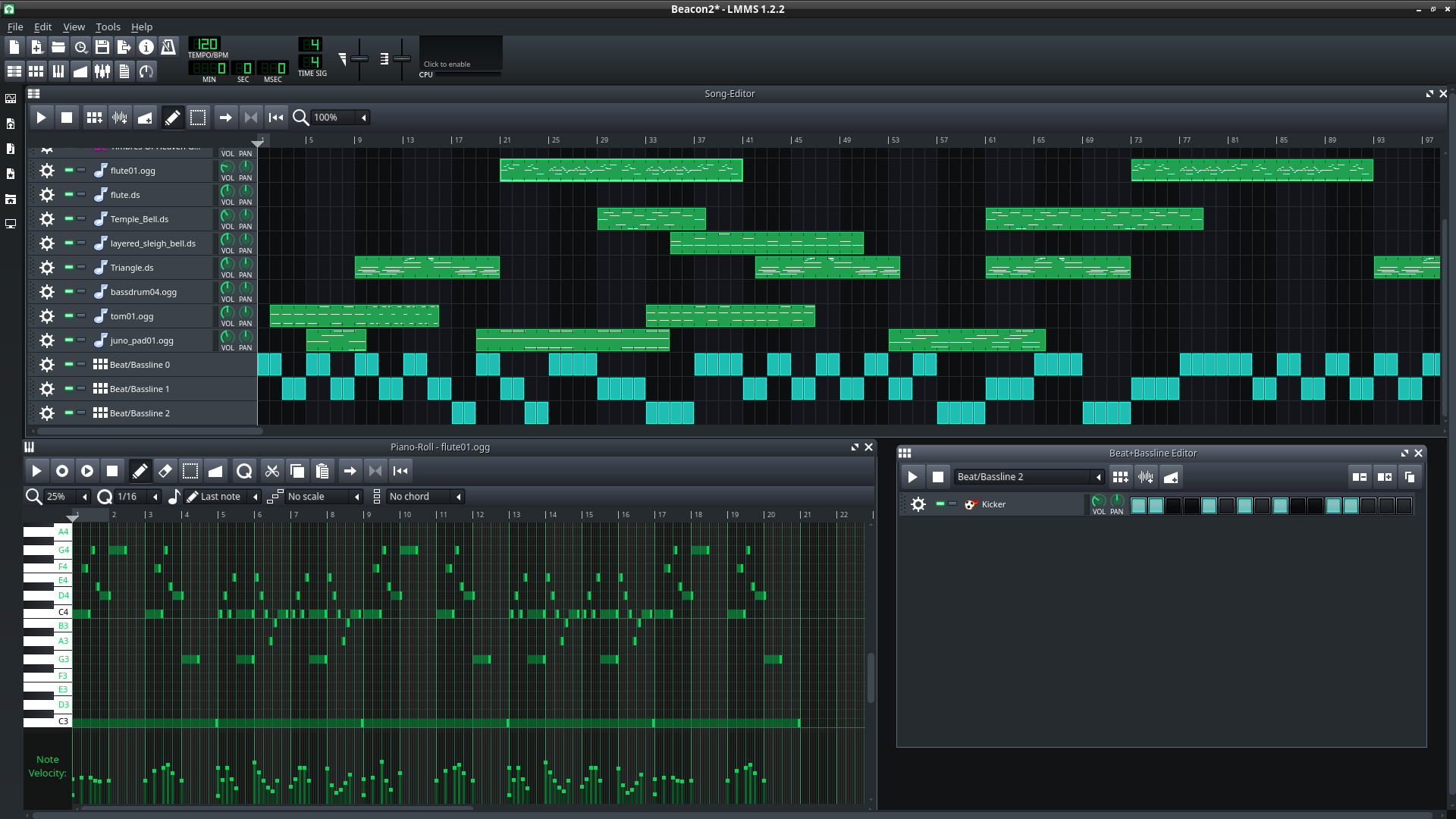Show the controller rack
The height and width of the screenshot is (819, 1456).
[146, 71]
